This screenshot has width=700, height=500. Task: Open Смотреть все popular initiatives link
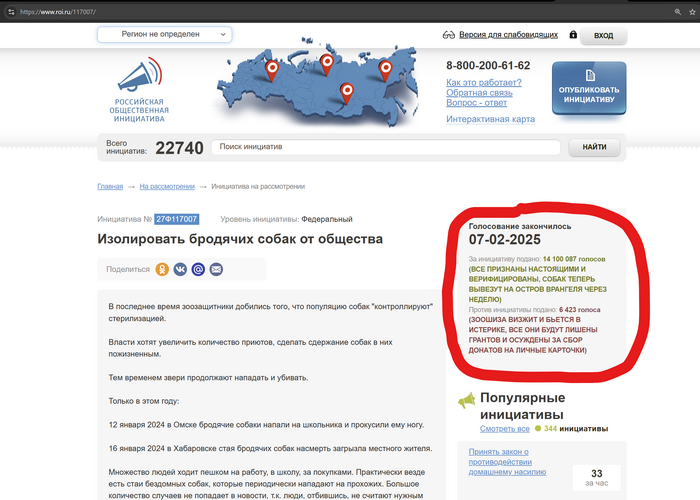[504, 428]
